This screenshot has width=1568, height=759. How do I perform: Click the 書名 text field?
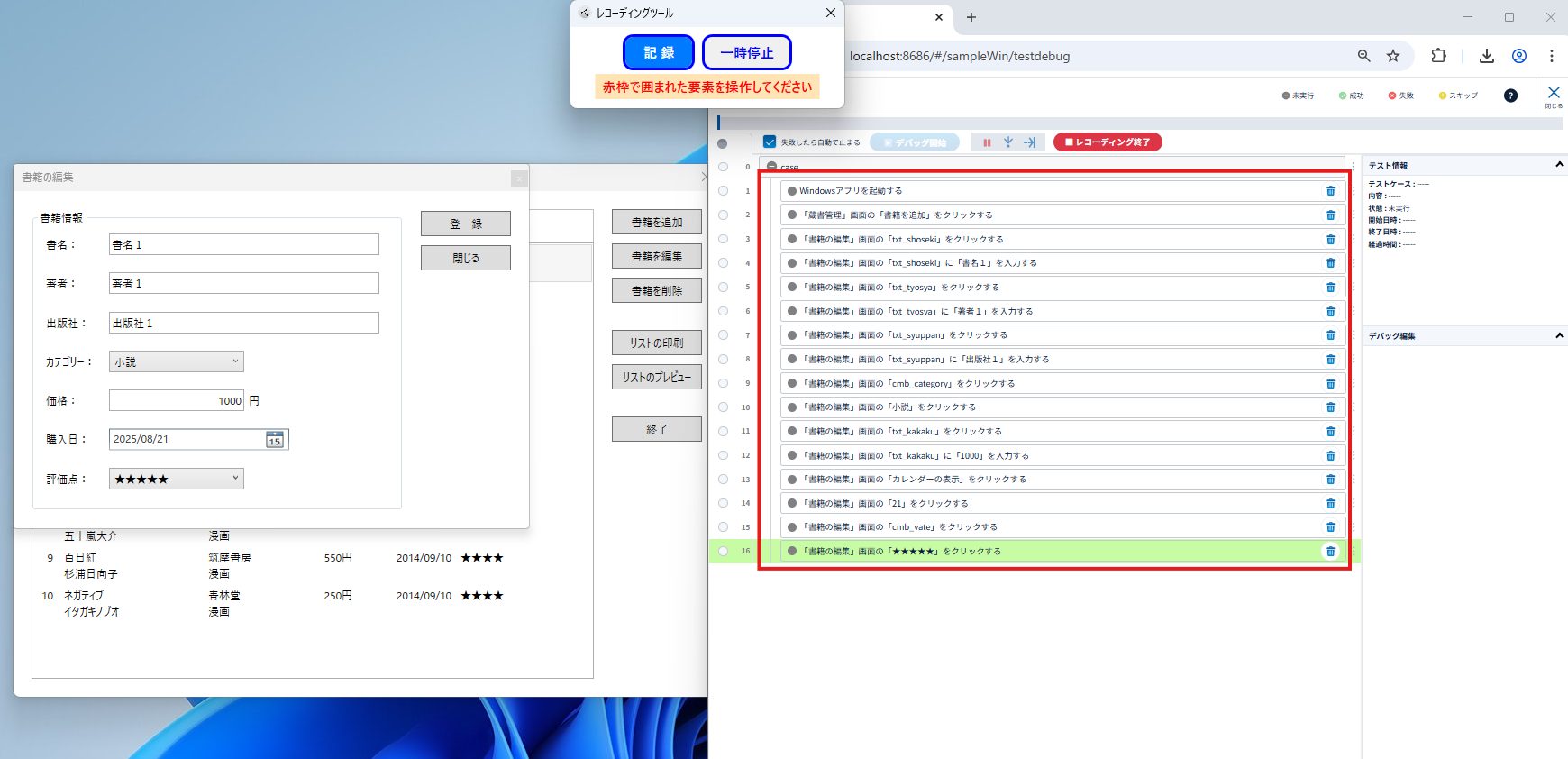pos(243,244)
